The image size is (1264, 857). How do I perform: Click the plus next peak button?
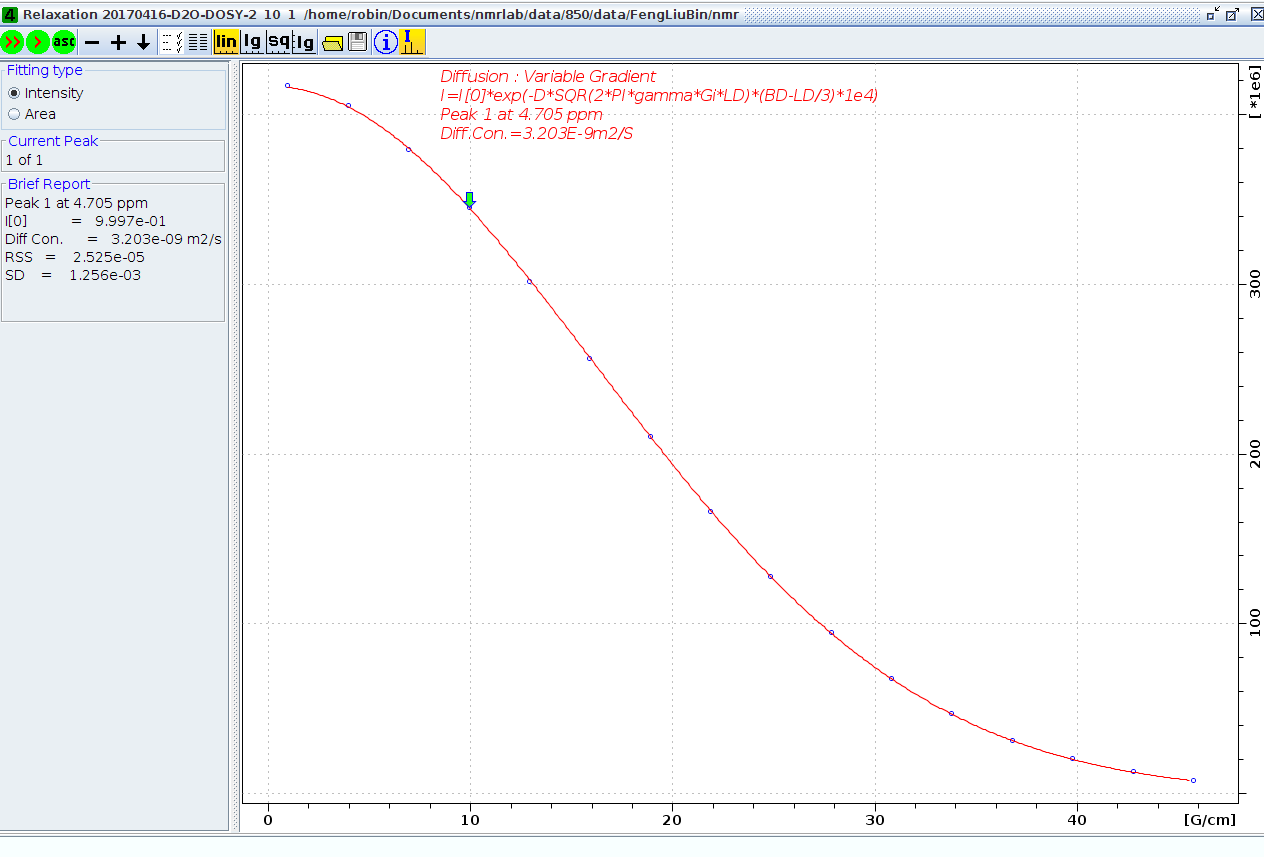pos(118,42)
